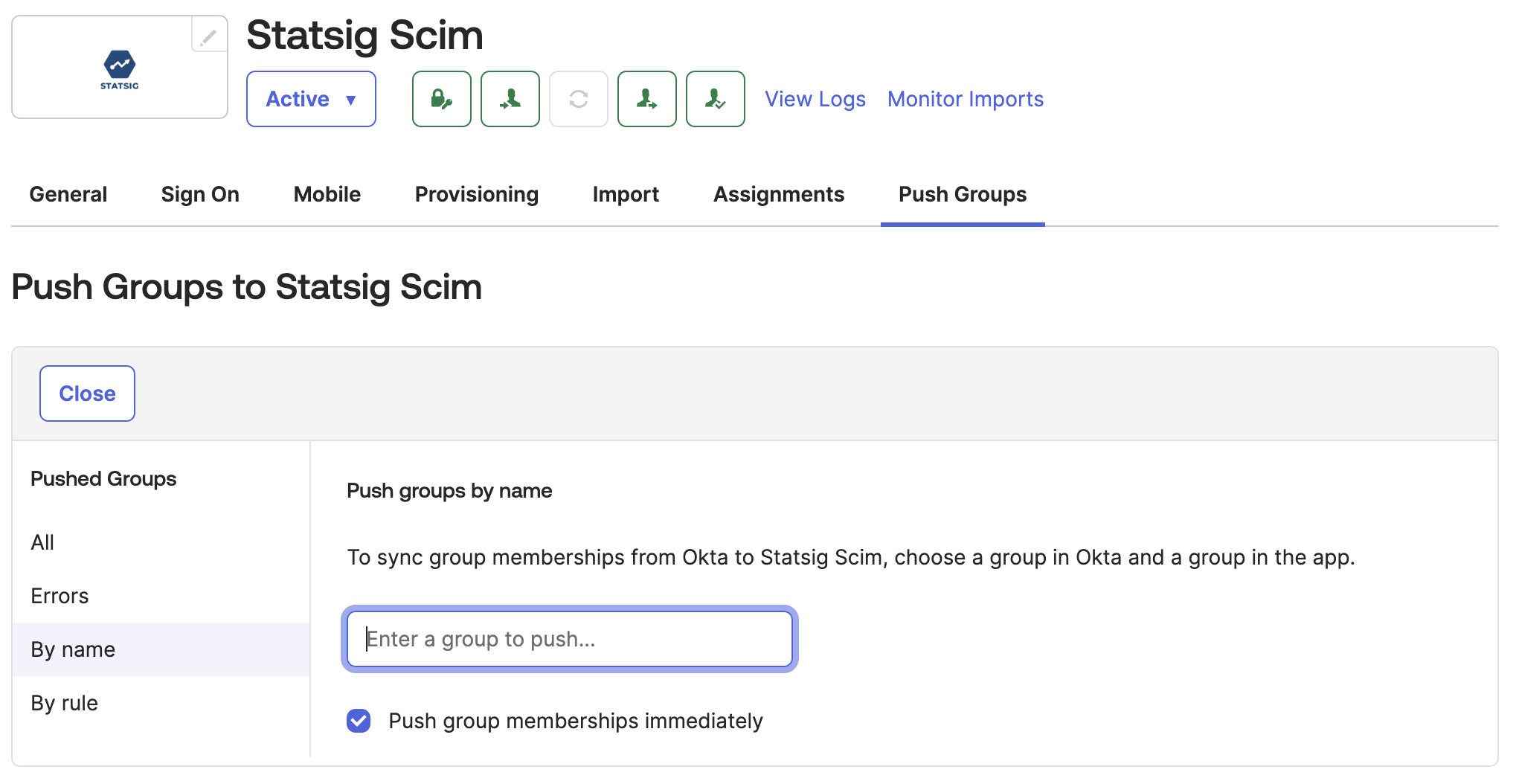Click the Statsig logo thumbnail

[x=119, y=71]
